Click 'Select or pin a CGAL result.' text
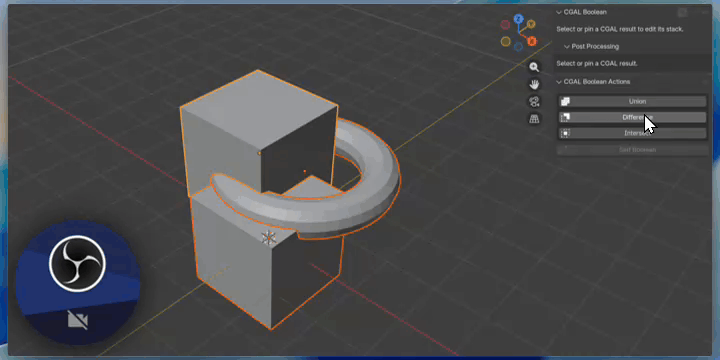The height and width of the screenshot is (360, 720). click(x=597, y=64)
